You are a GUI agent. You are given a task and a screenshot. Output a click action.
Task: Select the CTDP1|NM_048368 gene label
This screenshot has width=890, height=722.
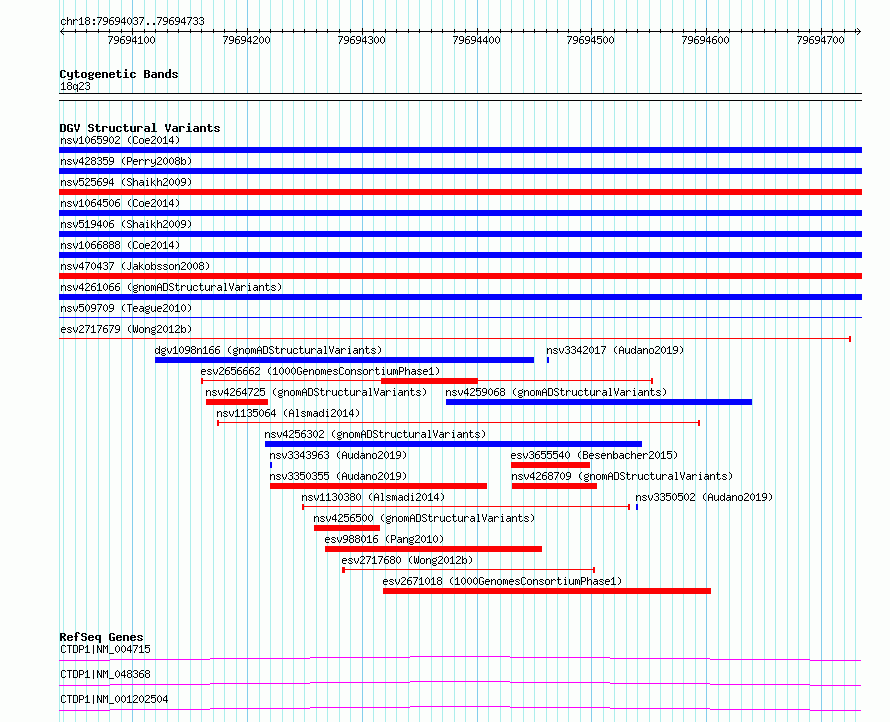point(105,674)
